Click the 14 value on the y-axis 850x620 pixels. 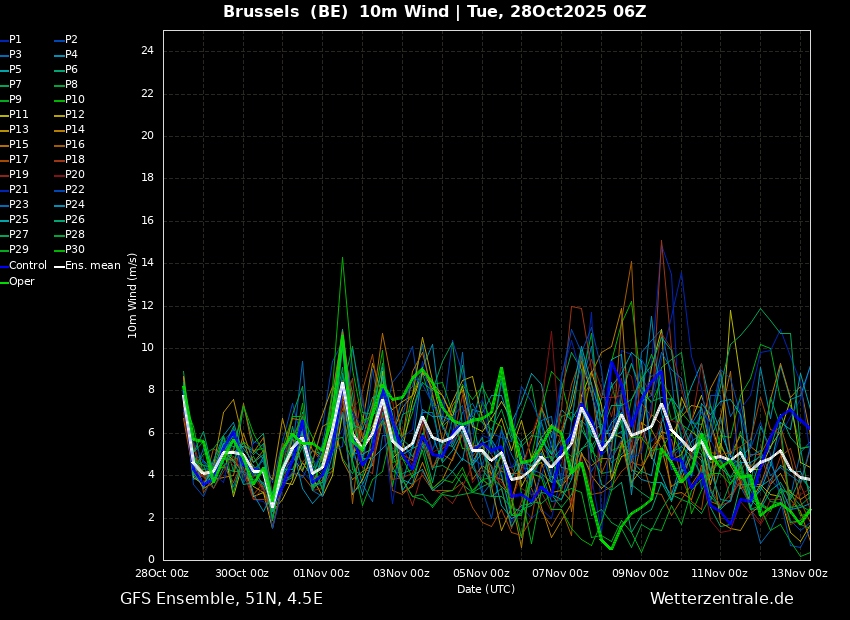pos(147,263)
